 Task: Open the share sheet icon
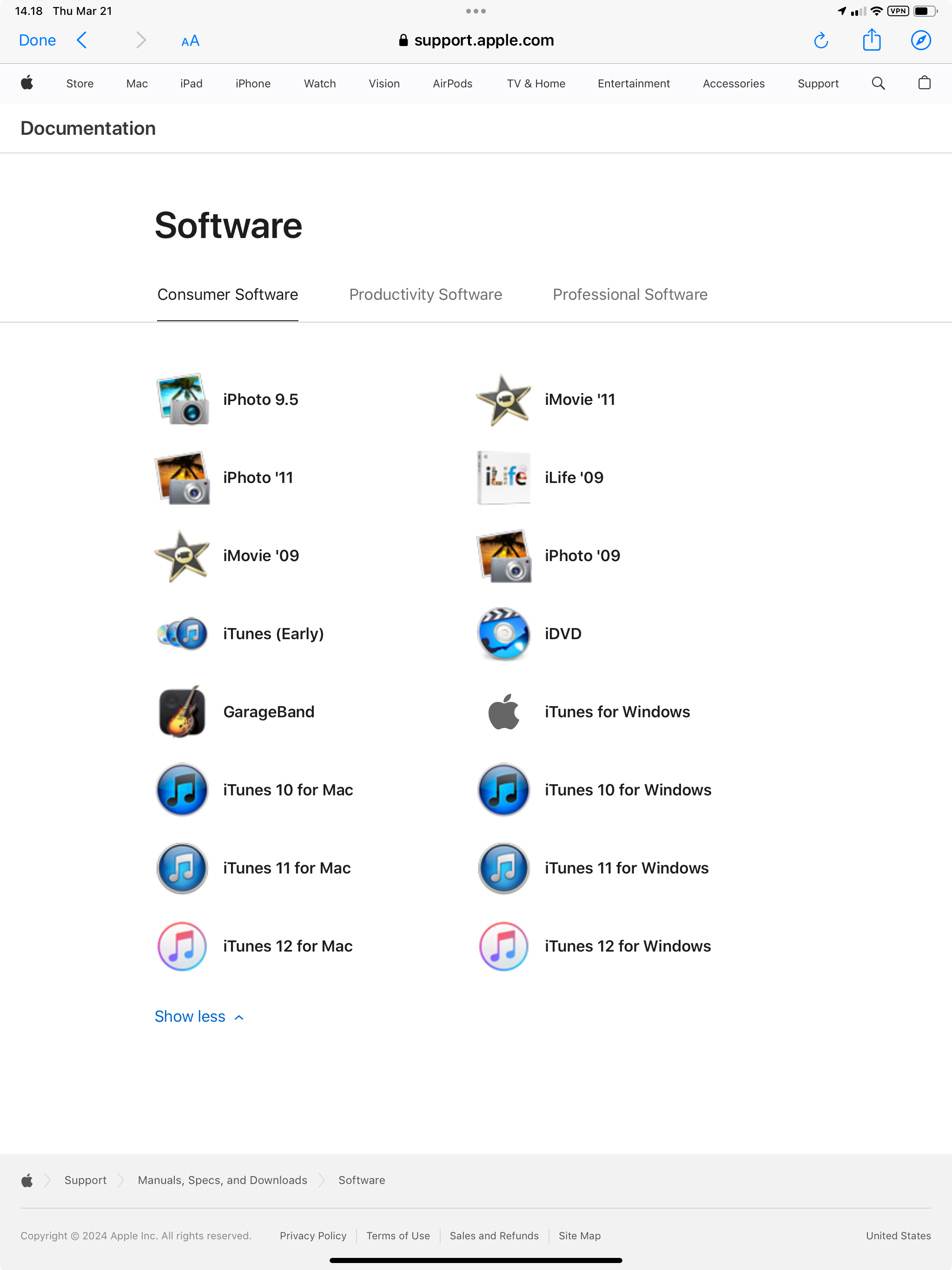[871, 40]
